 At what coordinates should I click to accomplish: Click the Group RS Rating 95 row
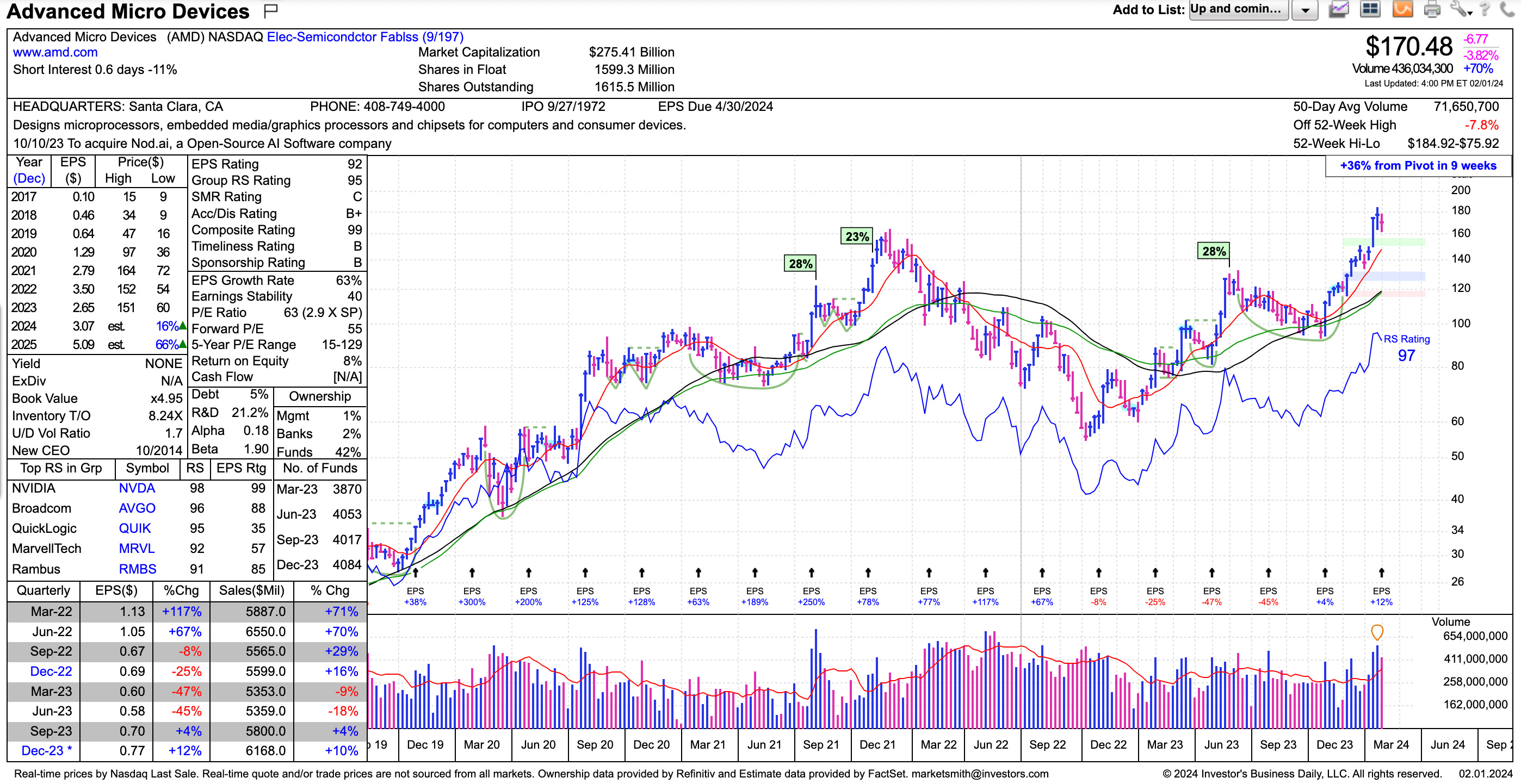click(276, 180)
